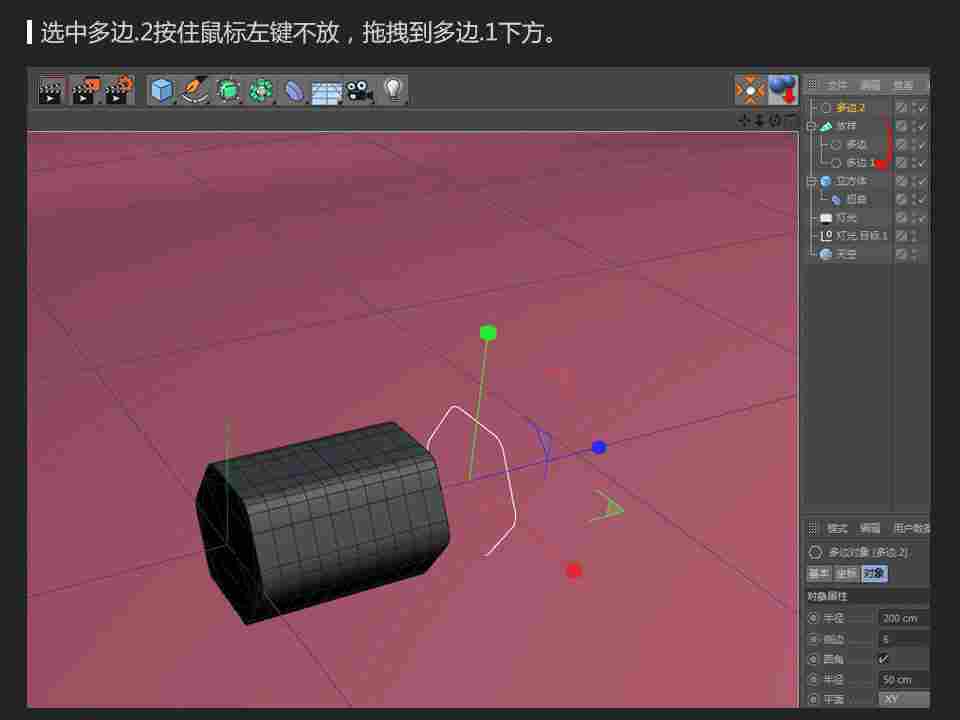
Task: Open the cube primitive creation icon
Action: (x=160, y=90)
